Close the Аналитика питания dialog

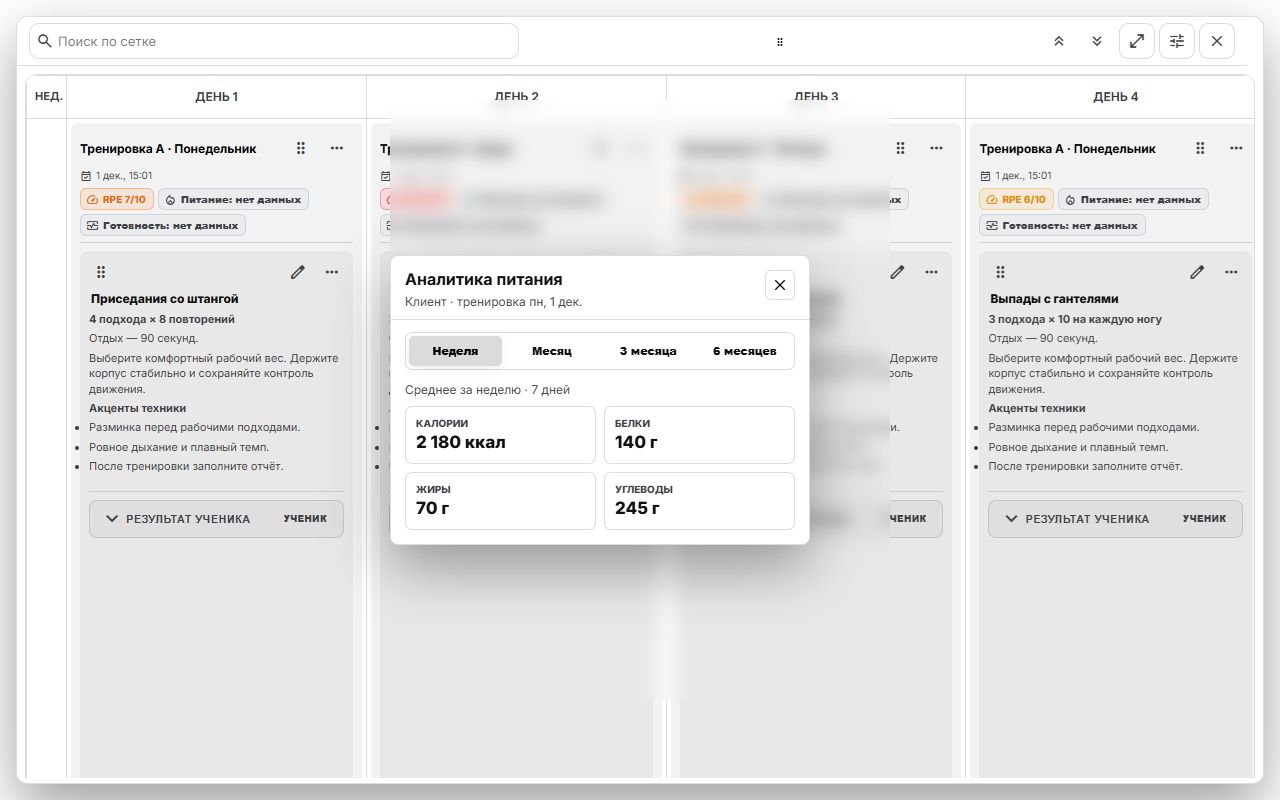click(780, 285)
